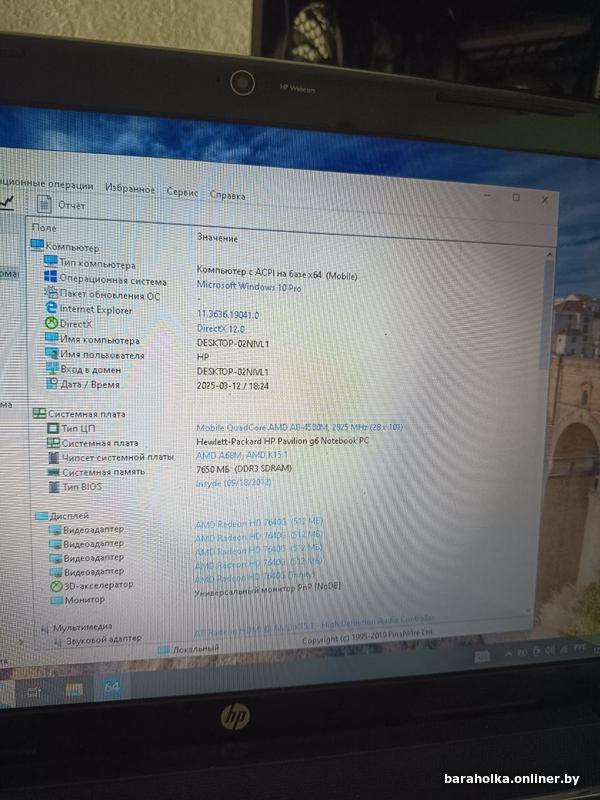Click the Операционная система Windows icon
Image resolution: width=600 pixels, height=800 pixels.
[51, 277]
